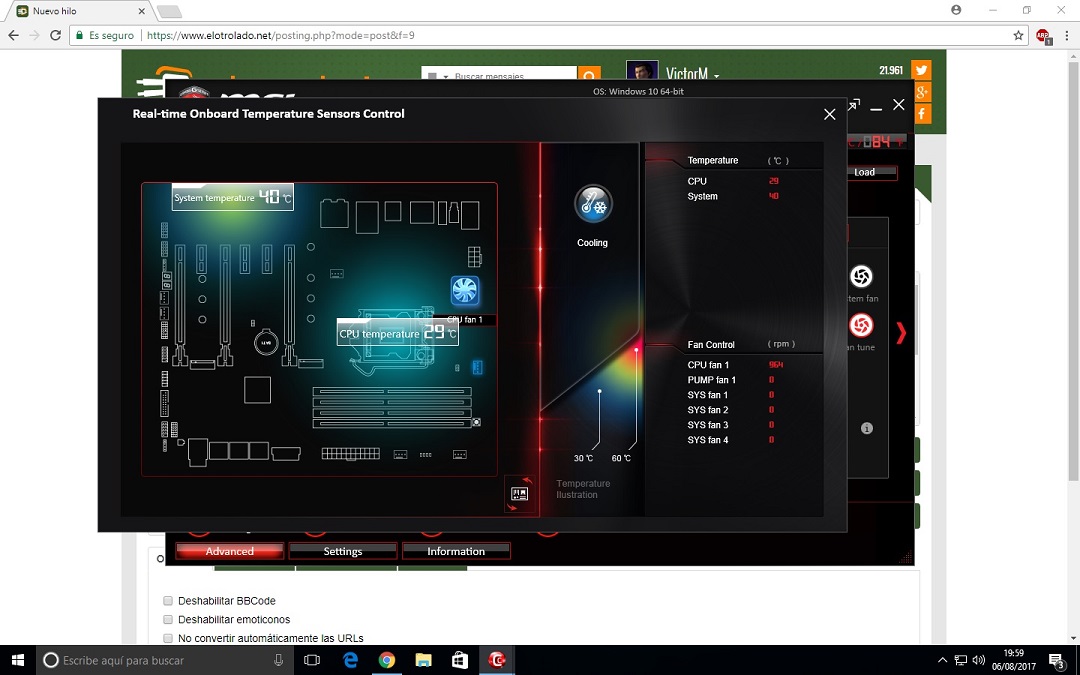Click the Chrome address bar URL

tap(281, 35)
